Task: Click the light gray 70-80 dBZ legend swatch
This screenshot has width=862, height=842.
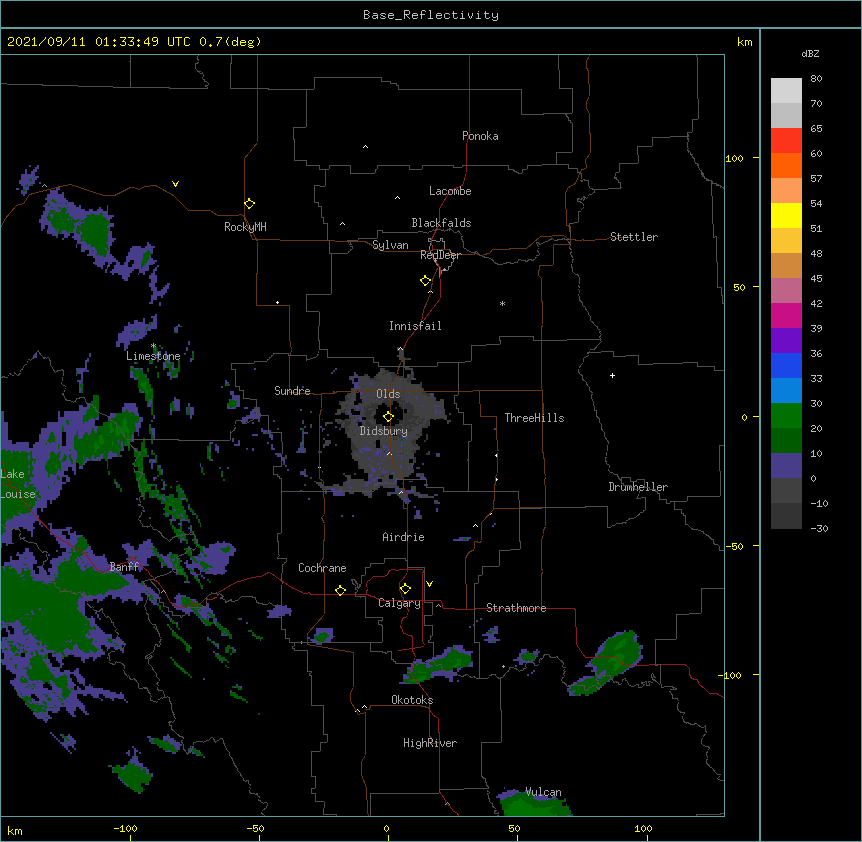Action: pyautogui.click(x=786, y=91)
